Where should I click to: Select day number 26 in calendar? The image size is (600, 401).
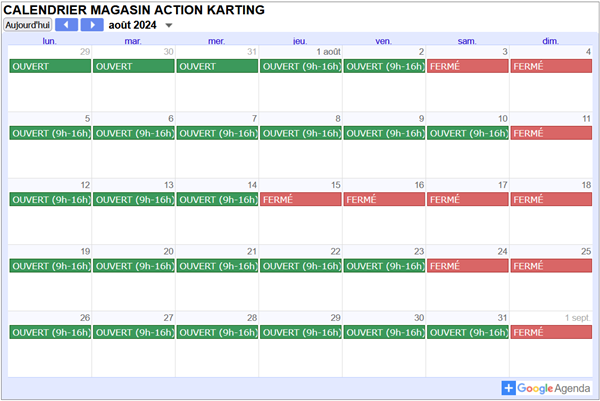point(85,318)
